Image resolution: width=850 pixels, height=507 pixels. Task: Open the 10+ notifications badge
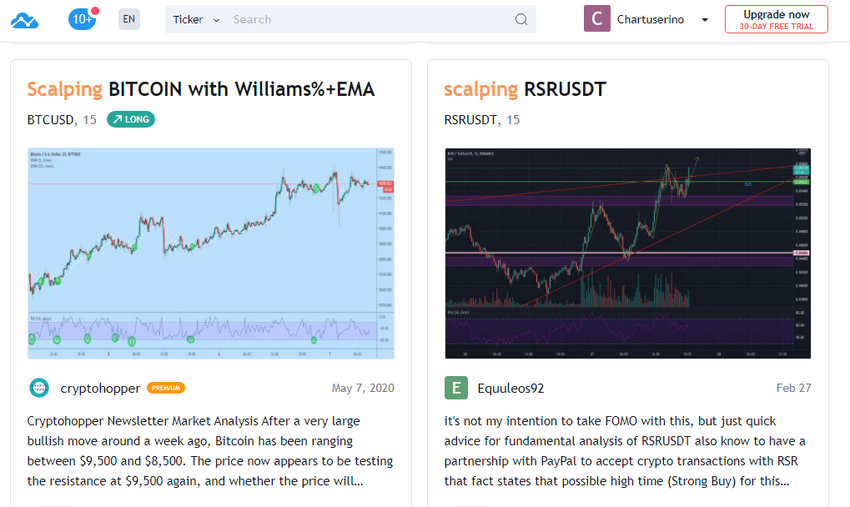coord(83,18)
